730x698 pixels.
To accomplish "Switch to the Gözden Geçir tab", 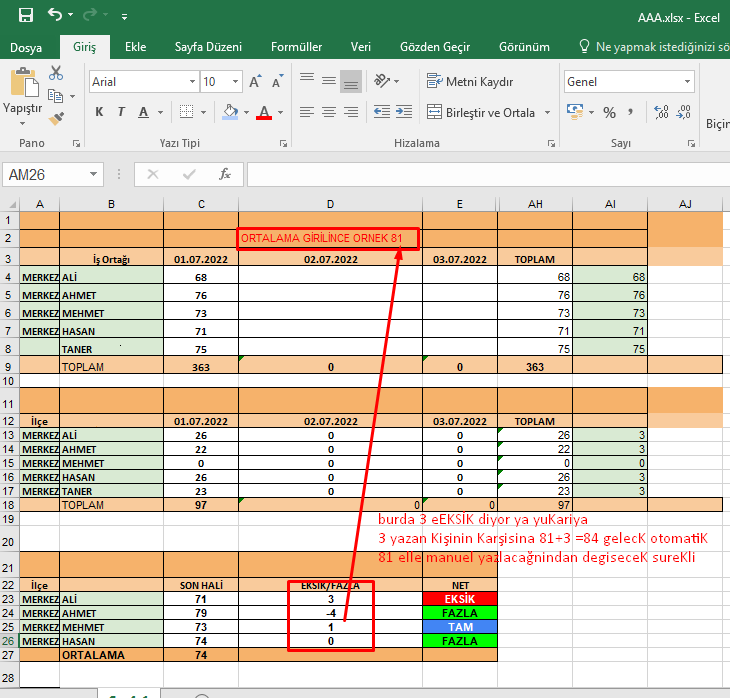I will (435, 47).
